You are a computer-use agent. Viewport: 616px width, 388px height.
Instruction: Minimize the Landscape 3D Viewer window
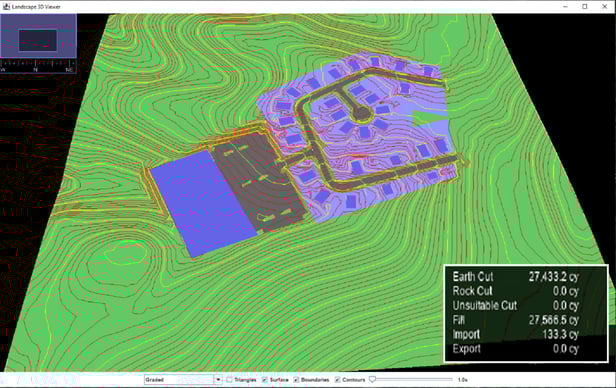(565, 7)
